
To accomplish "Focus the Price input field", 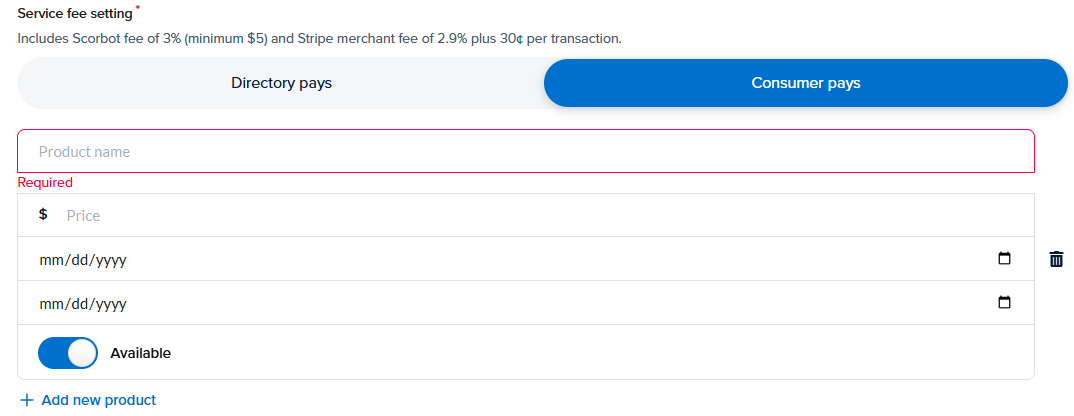I will [540, 215].
